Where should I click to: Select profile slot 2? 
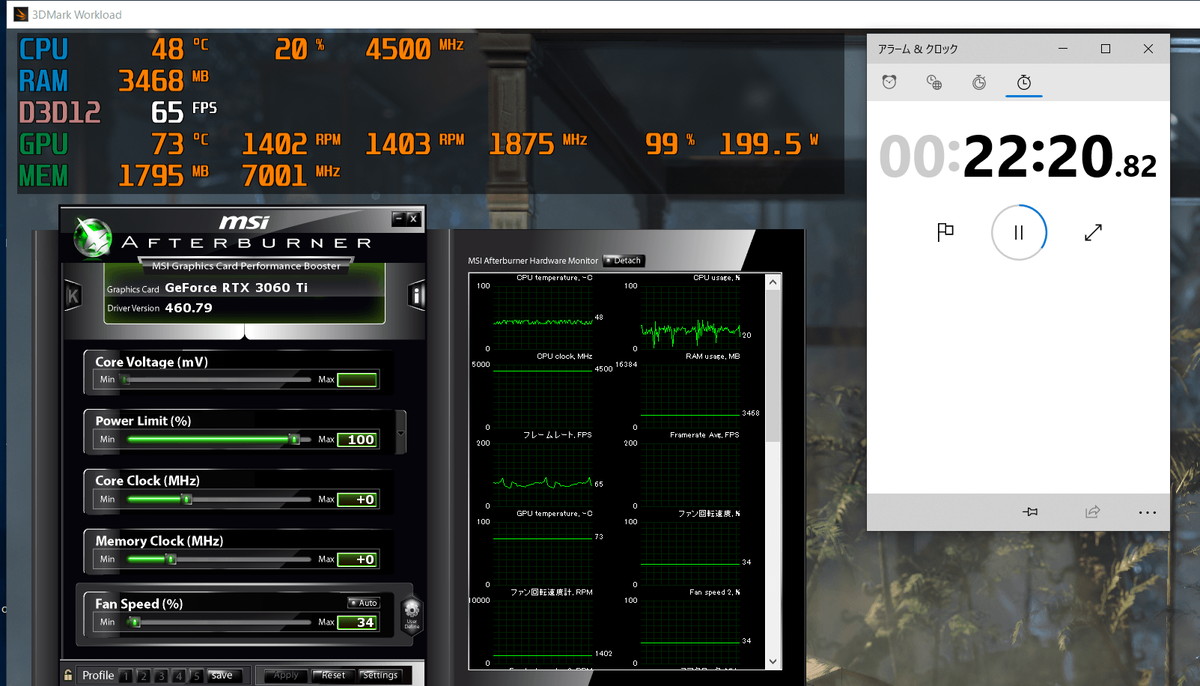coord(143,676)
